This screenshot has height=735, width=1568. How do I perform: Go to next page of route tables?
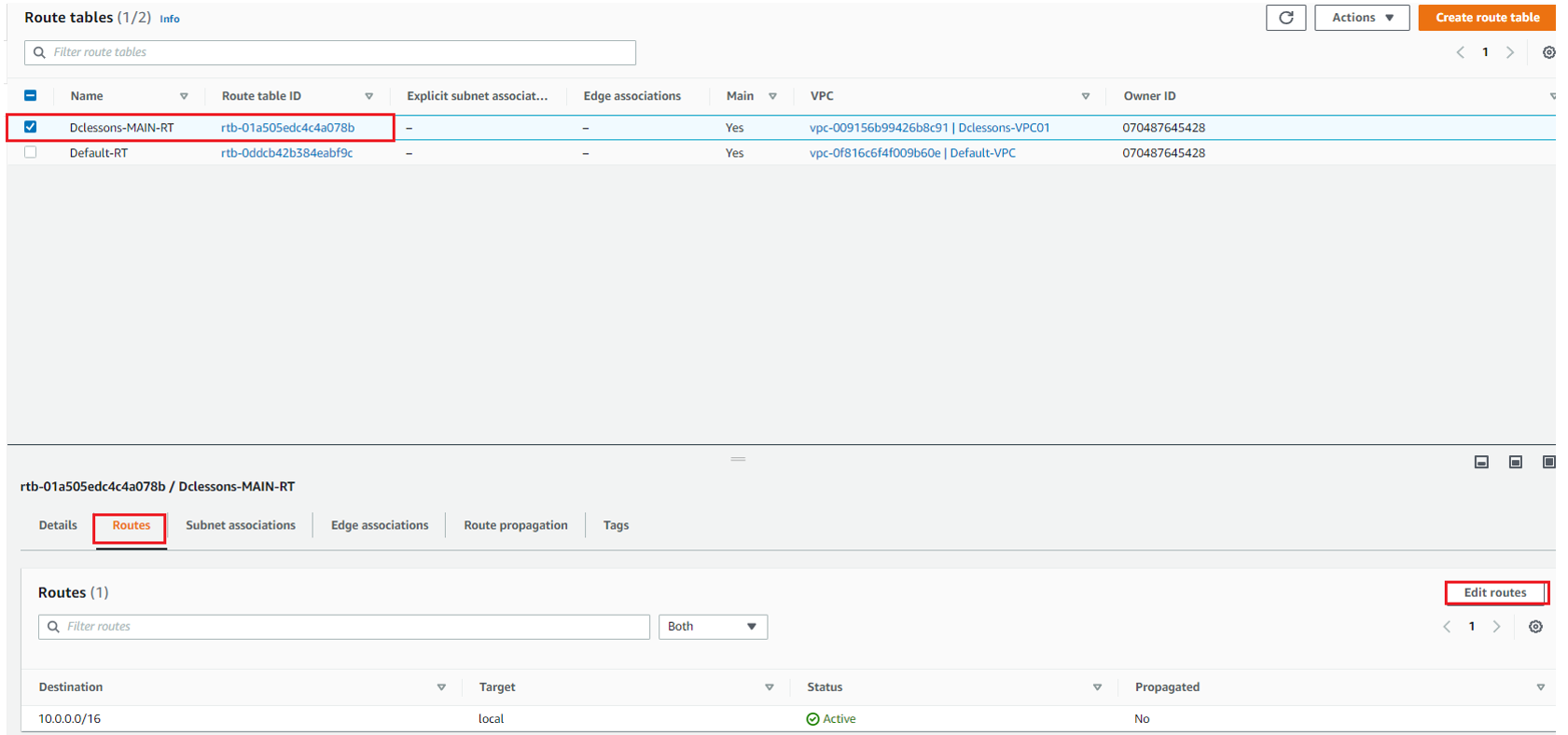(x=1510, y=52)
